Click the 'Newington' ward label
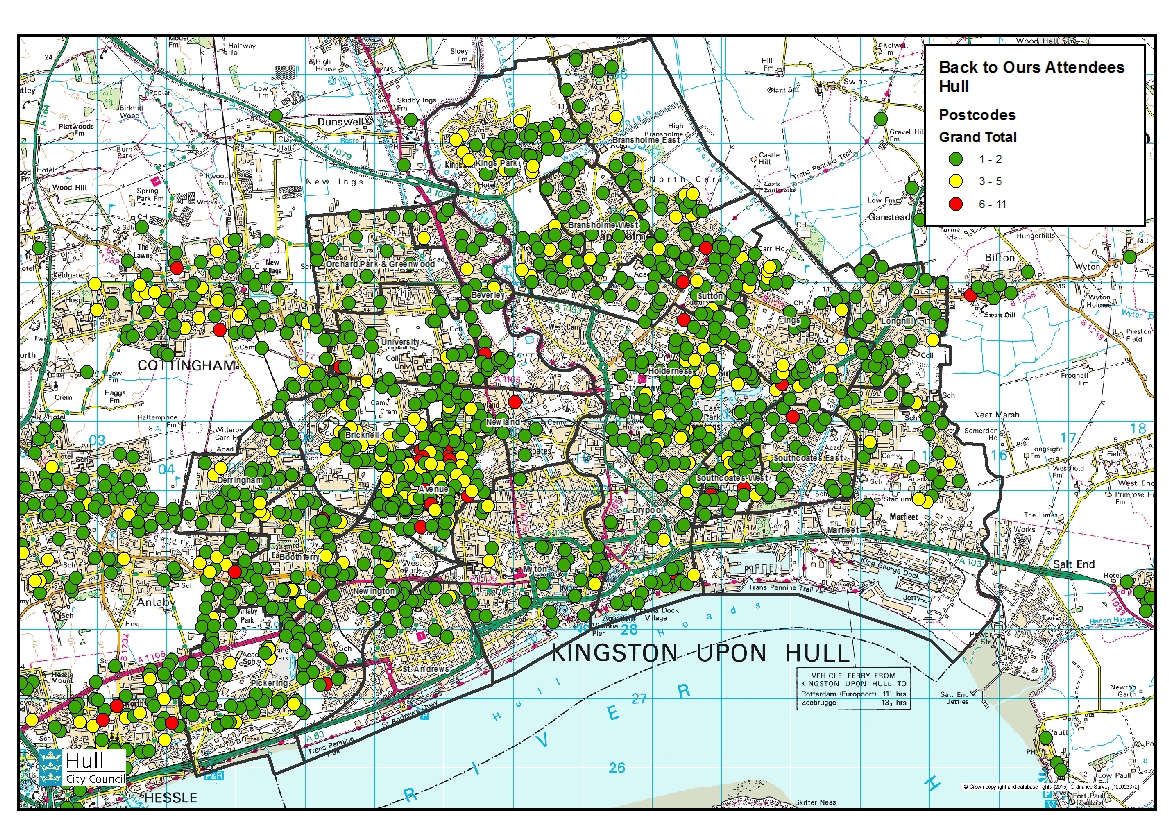Image resolution: width=1169 pixels, height=827 pixels. click(x=374, y=591)
